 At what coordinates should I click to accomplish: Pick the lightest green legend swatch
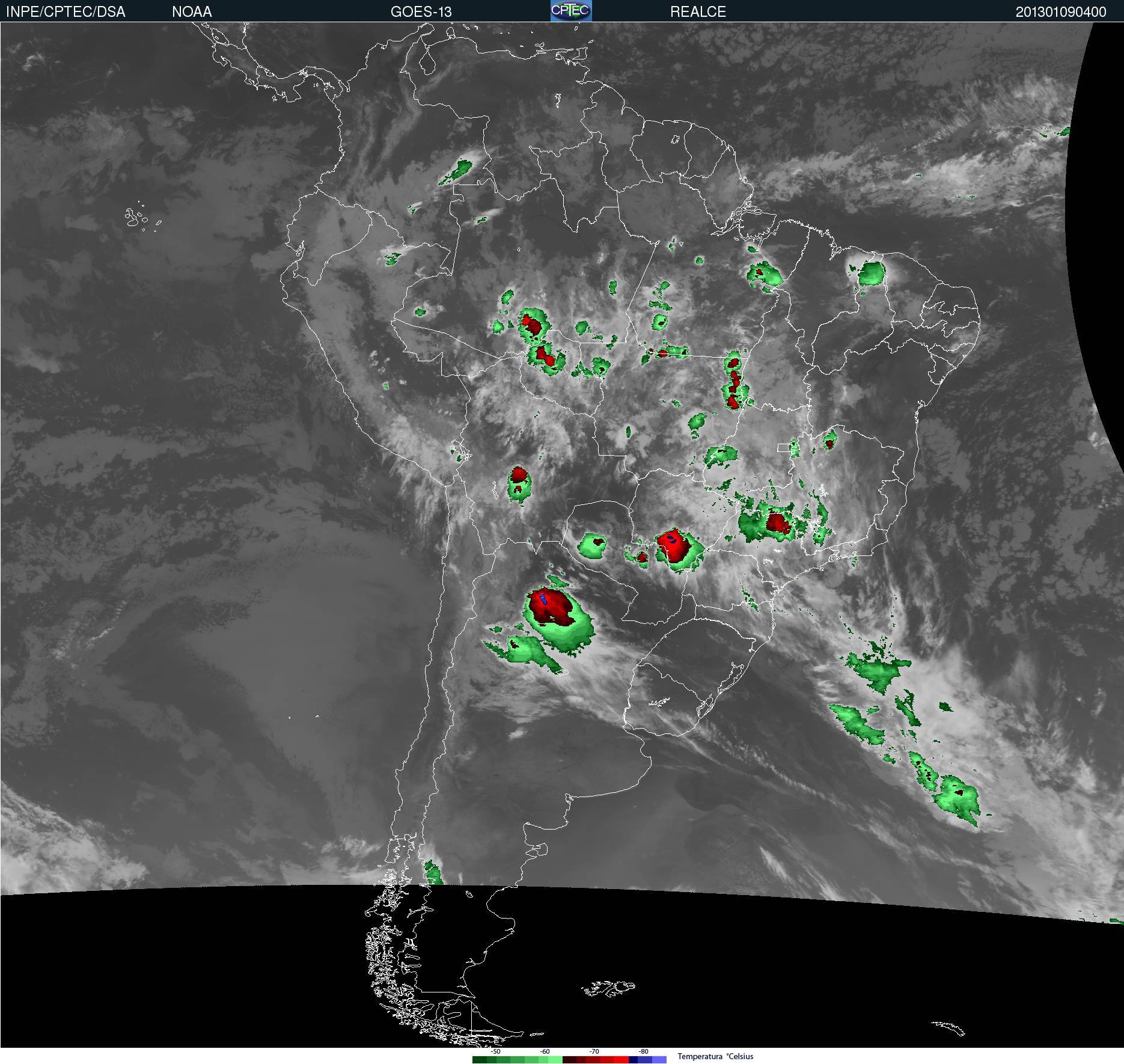click(555, 1060)
